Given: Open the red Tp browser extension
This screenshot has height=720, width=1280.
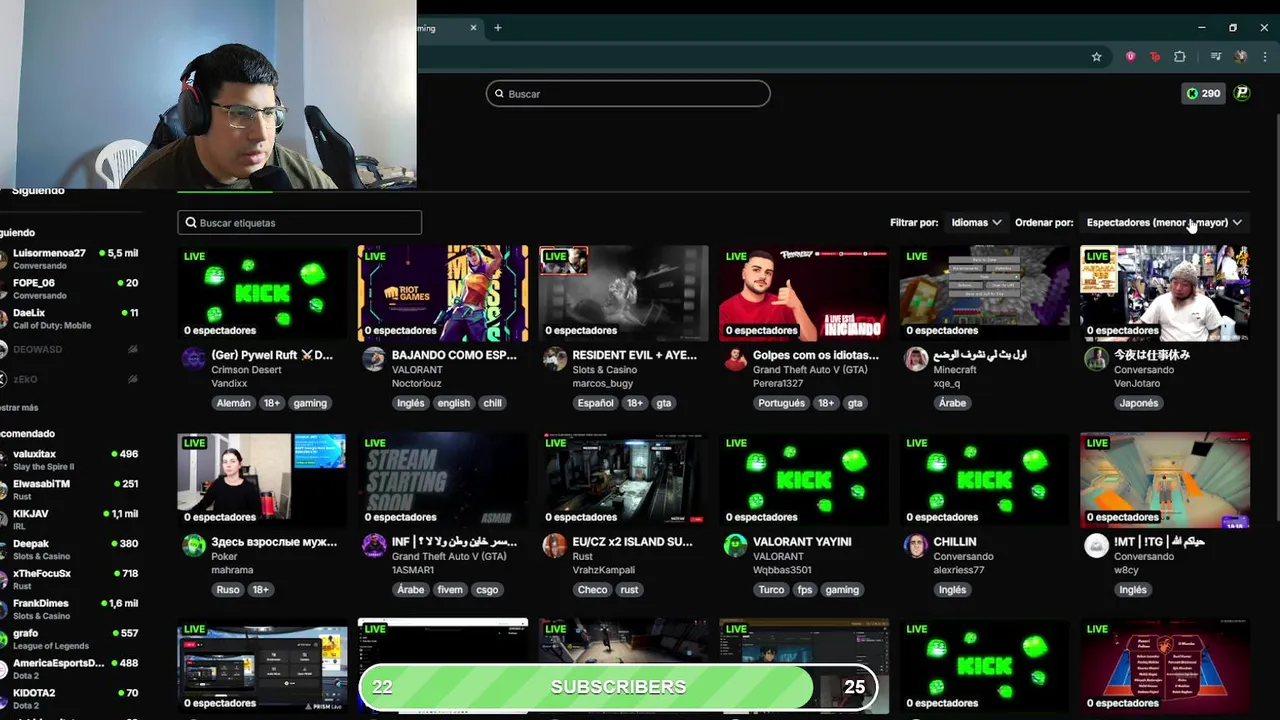Looking at the screenshot, I should [1155, 57].
